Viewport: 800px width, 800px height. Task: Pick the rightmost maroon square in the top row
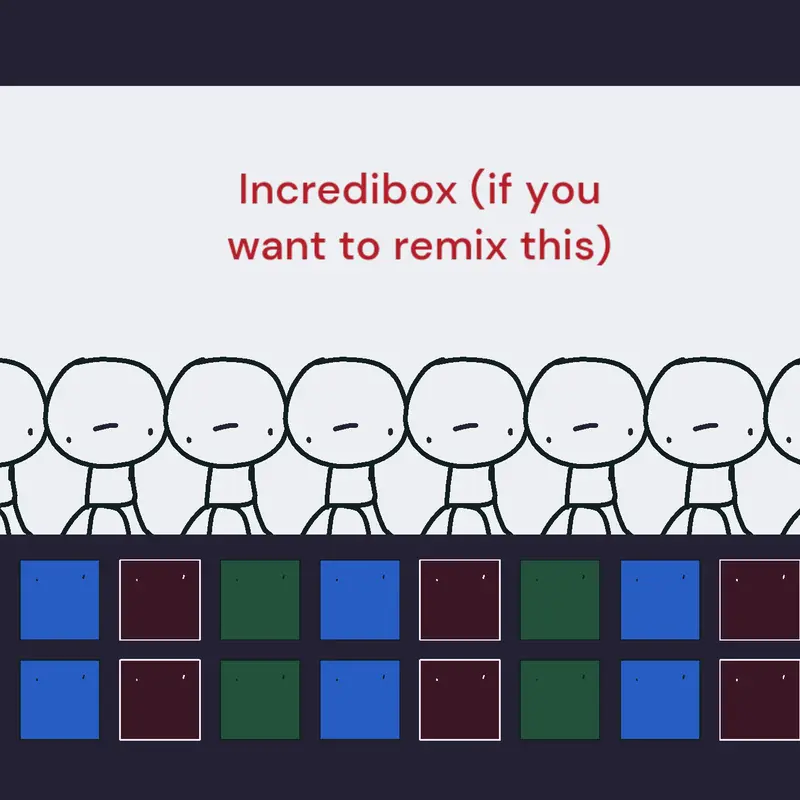coord(760,599)
